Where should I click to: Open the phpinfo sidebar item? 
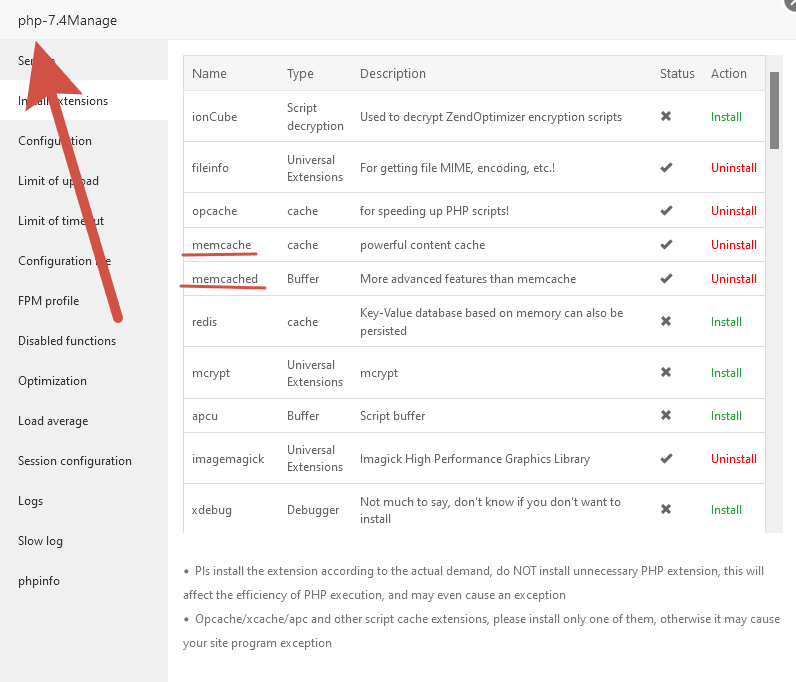[41, 581]
